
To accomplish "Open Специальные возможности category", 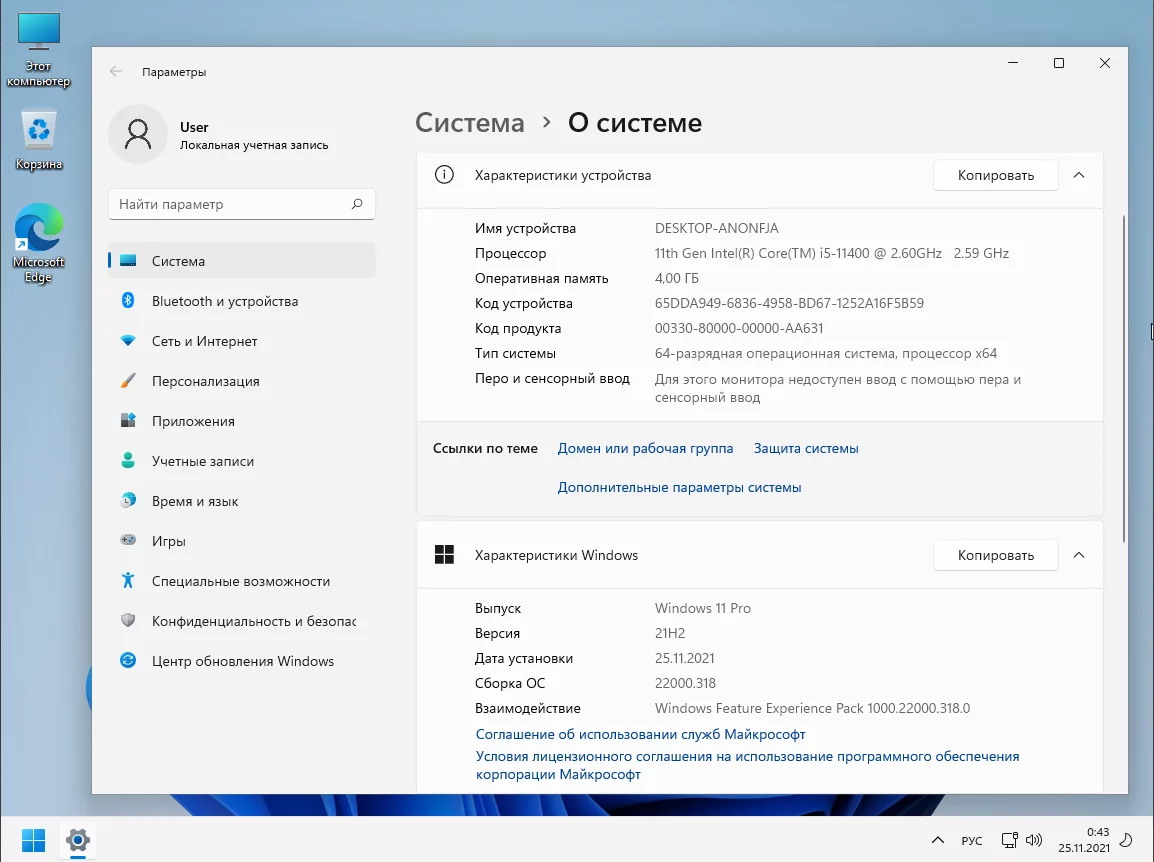I will pos(242,581).
